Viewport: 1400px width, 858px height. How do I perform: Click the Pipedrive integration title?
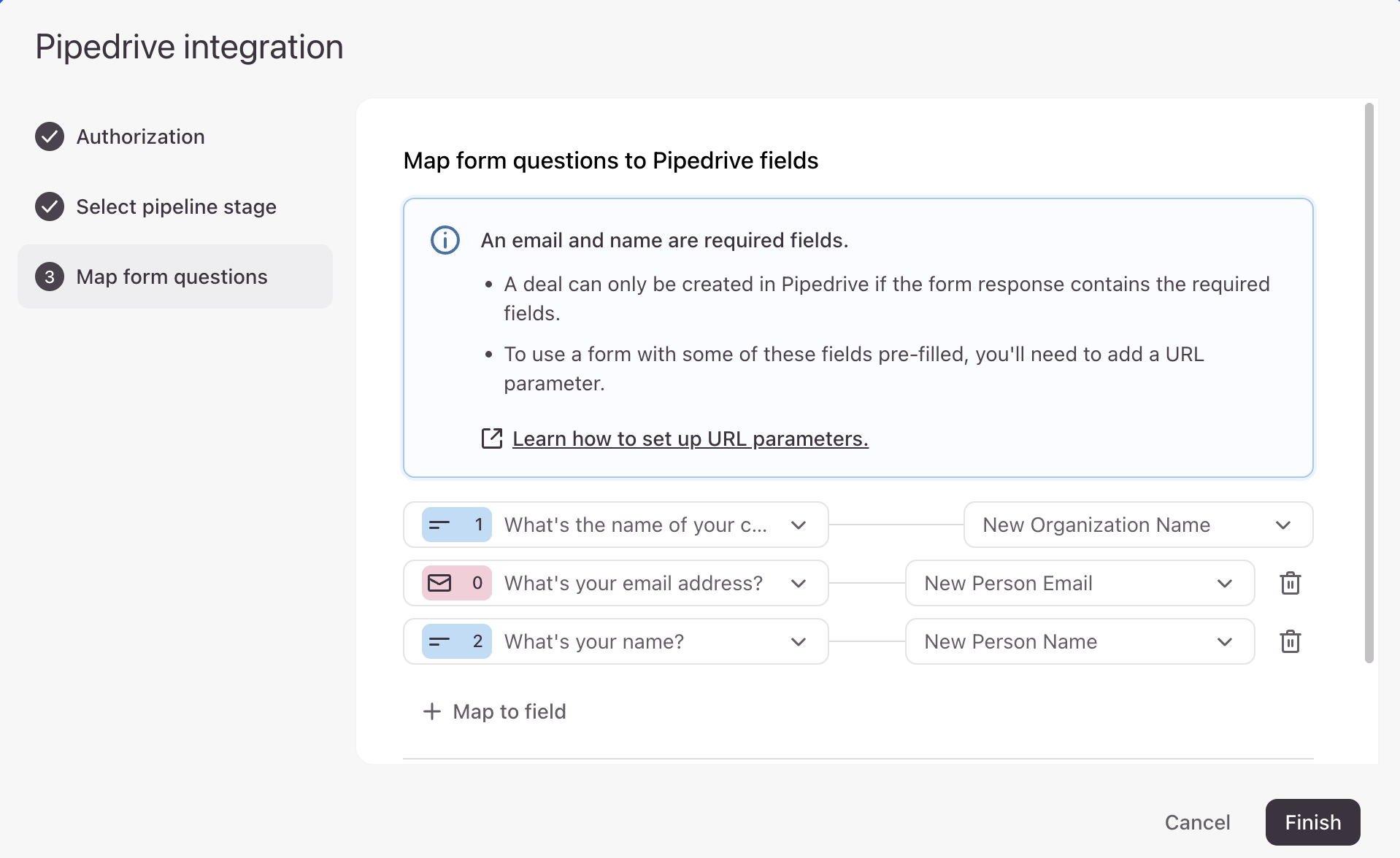189,47
